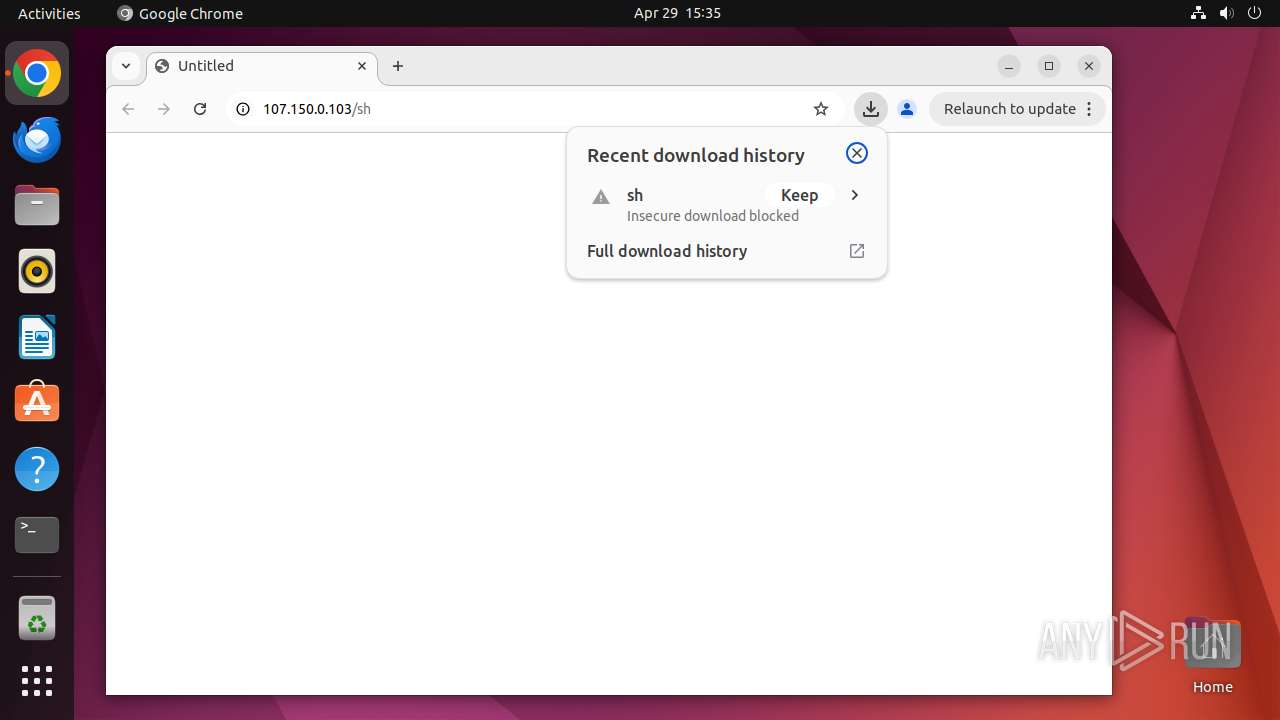Screen dimensions: 1280x720
Task: Select the sh file name in downloads
Action: point(635,195)
